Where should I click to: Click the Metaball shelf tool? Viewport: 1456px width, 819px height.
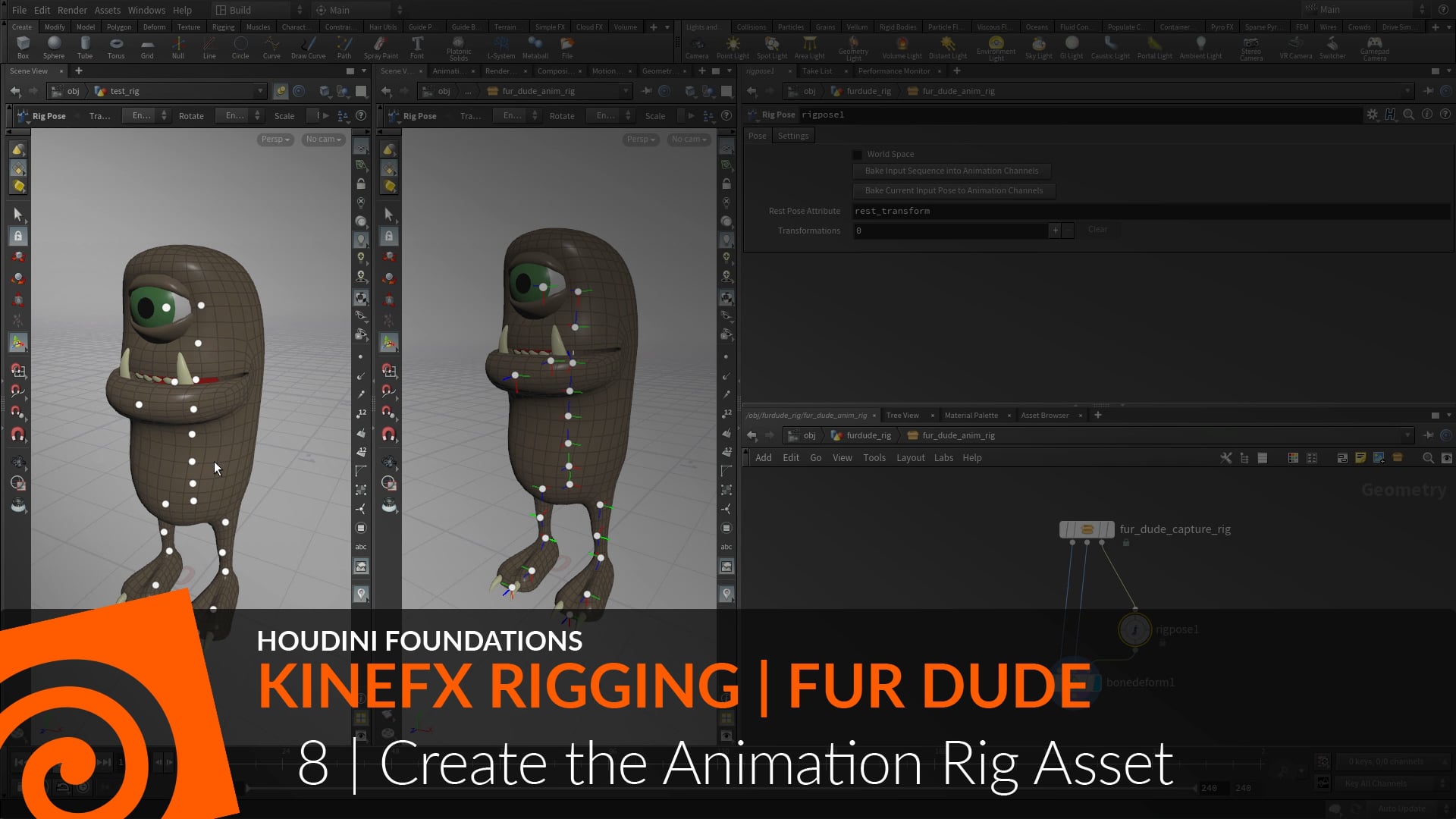pos(535,47)
